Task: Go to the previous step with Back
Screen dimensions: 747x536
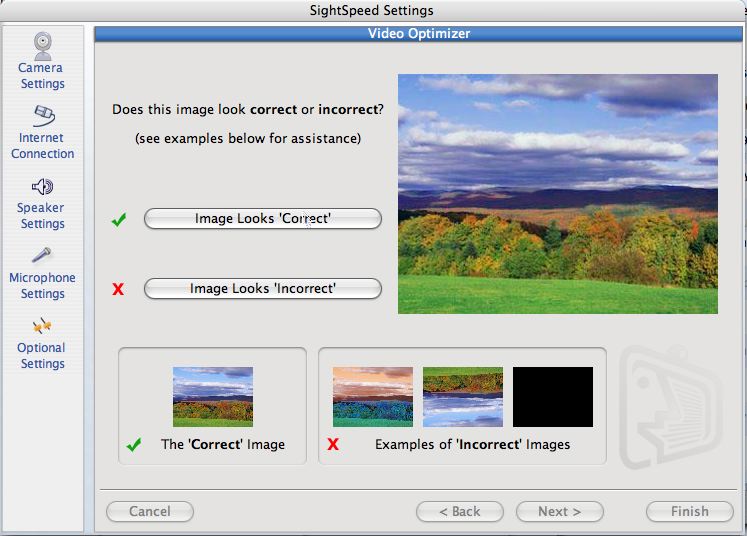Action: pyautogui.click(x=460, y=512)
